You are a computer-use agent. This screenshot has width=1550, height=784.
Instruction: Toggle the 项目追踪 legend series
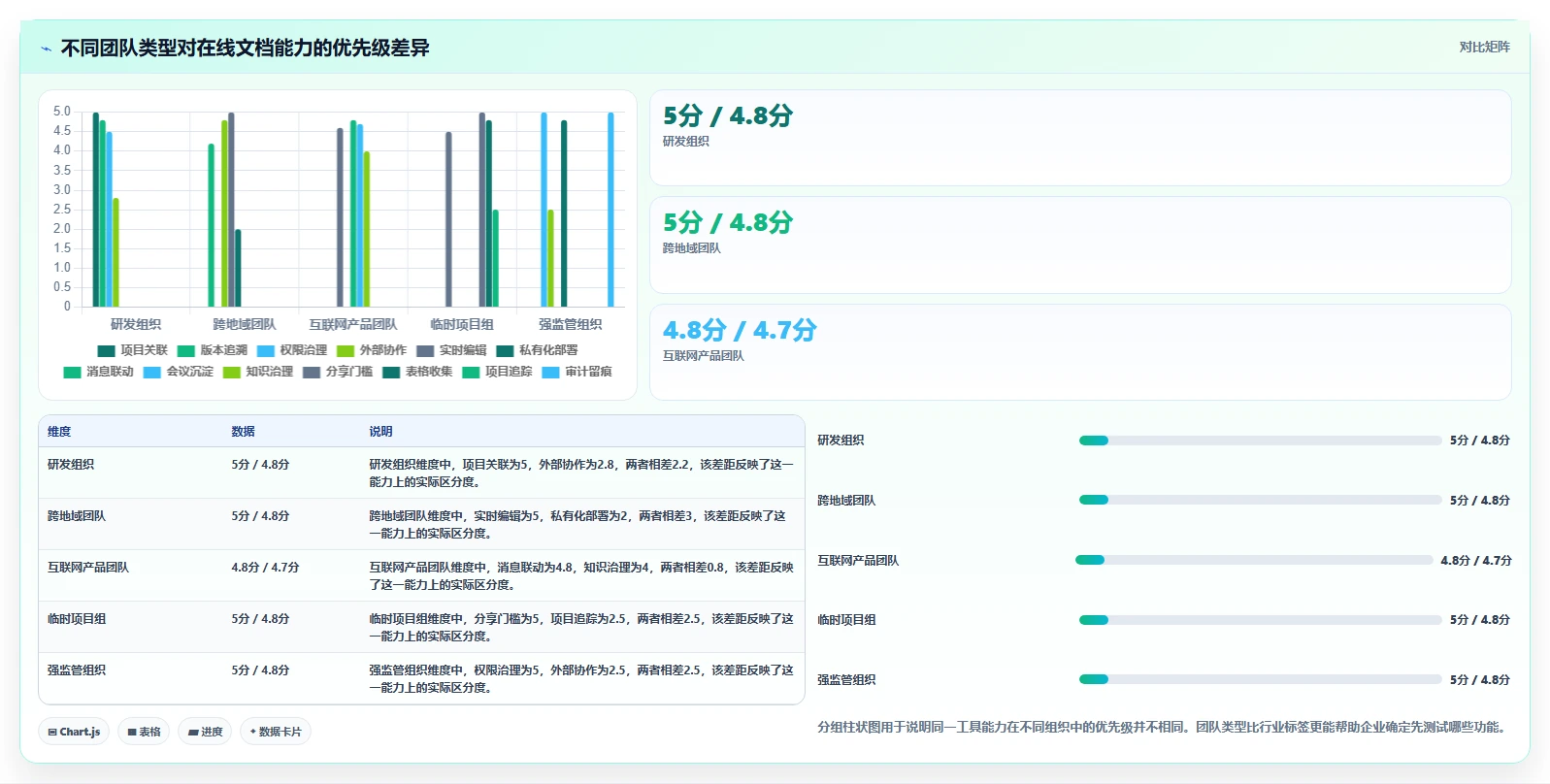tap(497, 372)
